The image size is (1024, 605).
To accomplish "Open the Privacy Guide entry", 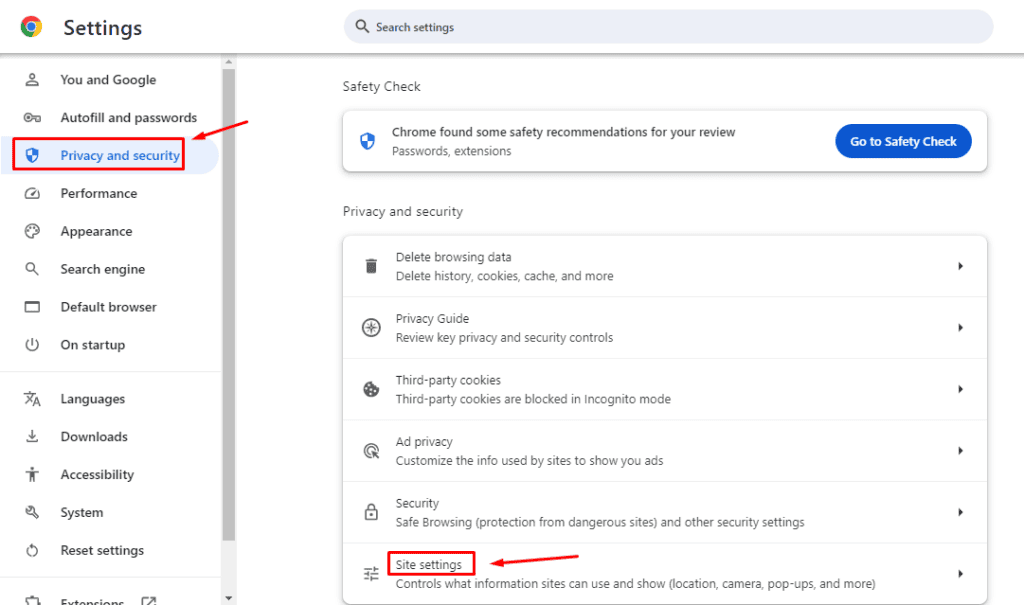I will 665,327.
